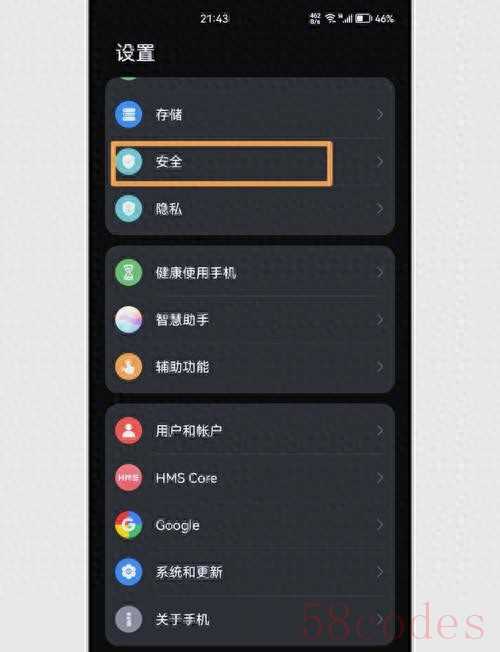Viewport: 500px width, 652px height.
Task: Tap the Google logo icon
Action: click(129, 525)
